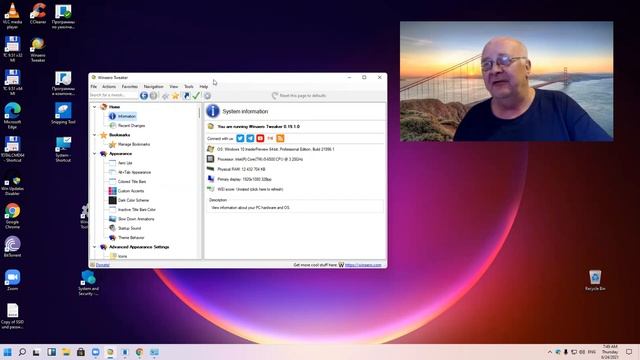Open CCleaner desktop icon
640x360 pixels.
[38, 14]
